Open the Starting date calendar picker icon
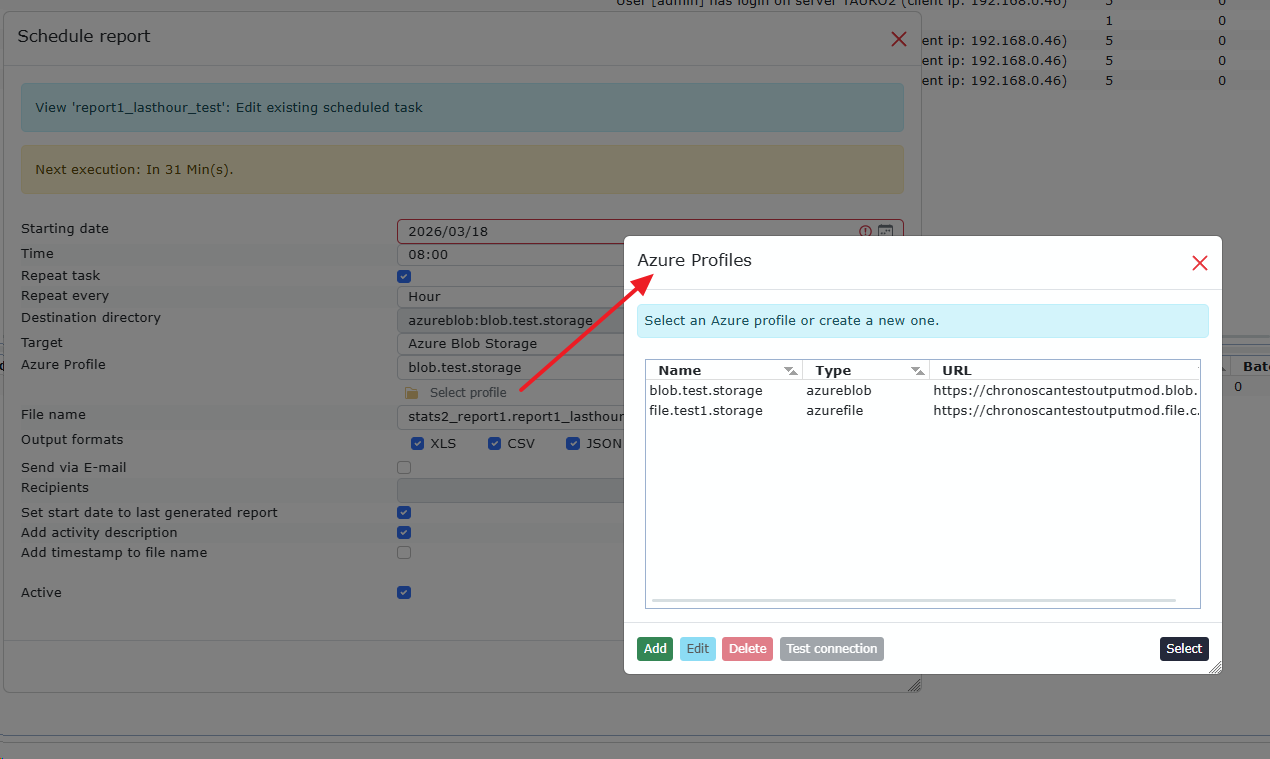The width and height of the screenshot is (1270, 759). click(885, 231)
